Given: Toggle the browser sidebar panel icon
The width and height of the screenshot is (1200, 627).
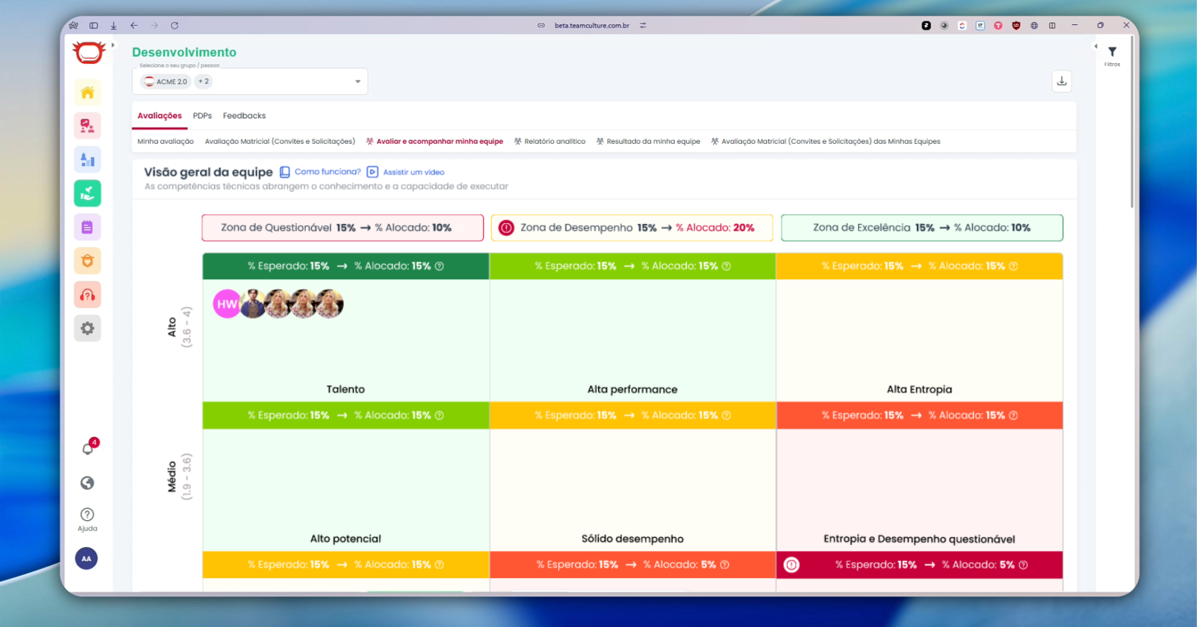Looking at the screenshot, I should [x=93, y=25].
